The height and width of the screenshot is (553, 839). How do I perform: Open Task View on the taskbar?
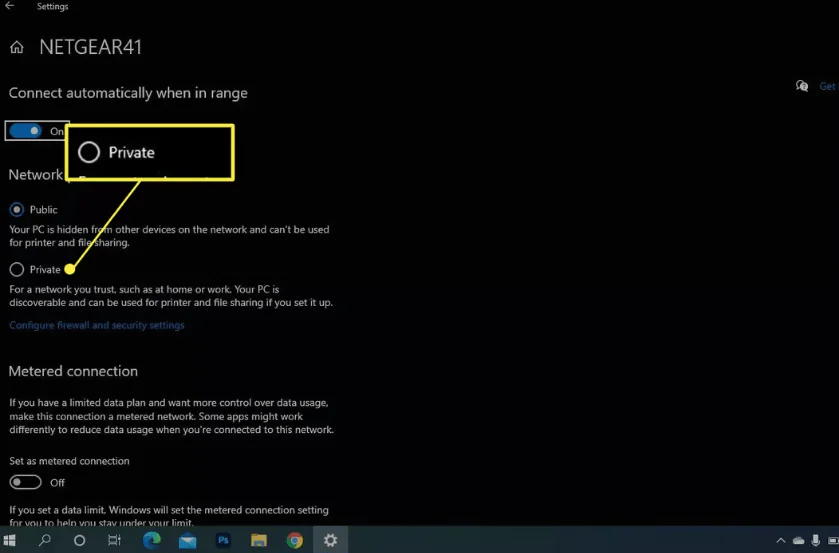115,540
